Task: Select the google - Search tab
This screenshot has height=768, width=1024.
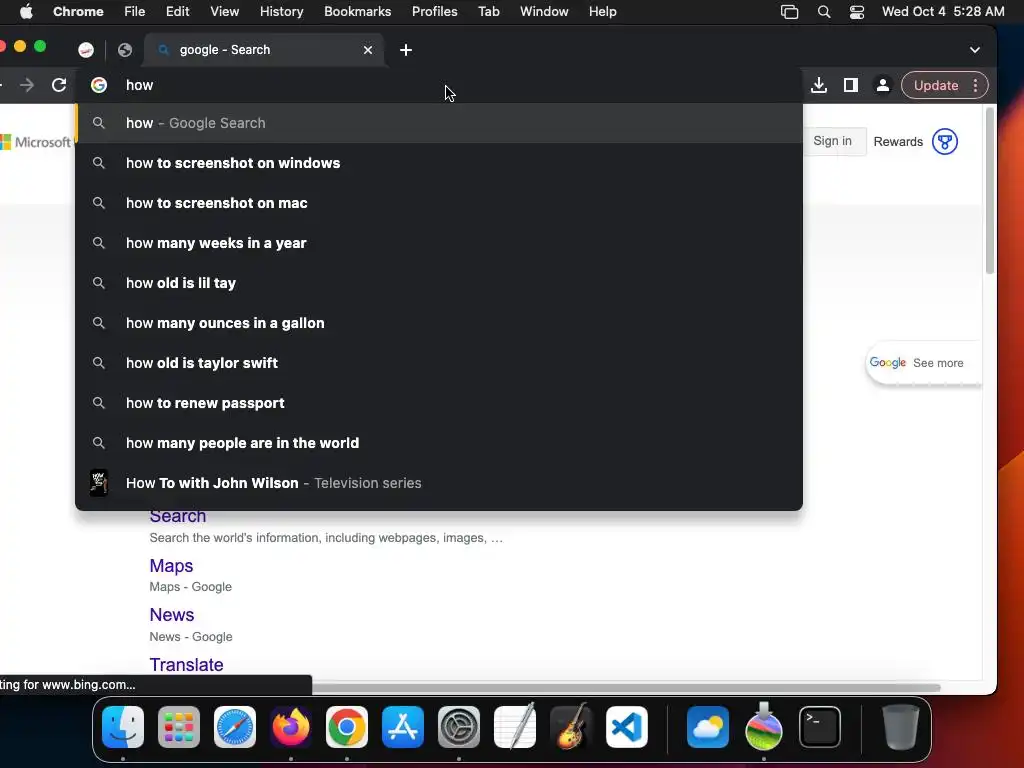Action: [264, 50]
